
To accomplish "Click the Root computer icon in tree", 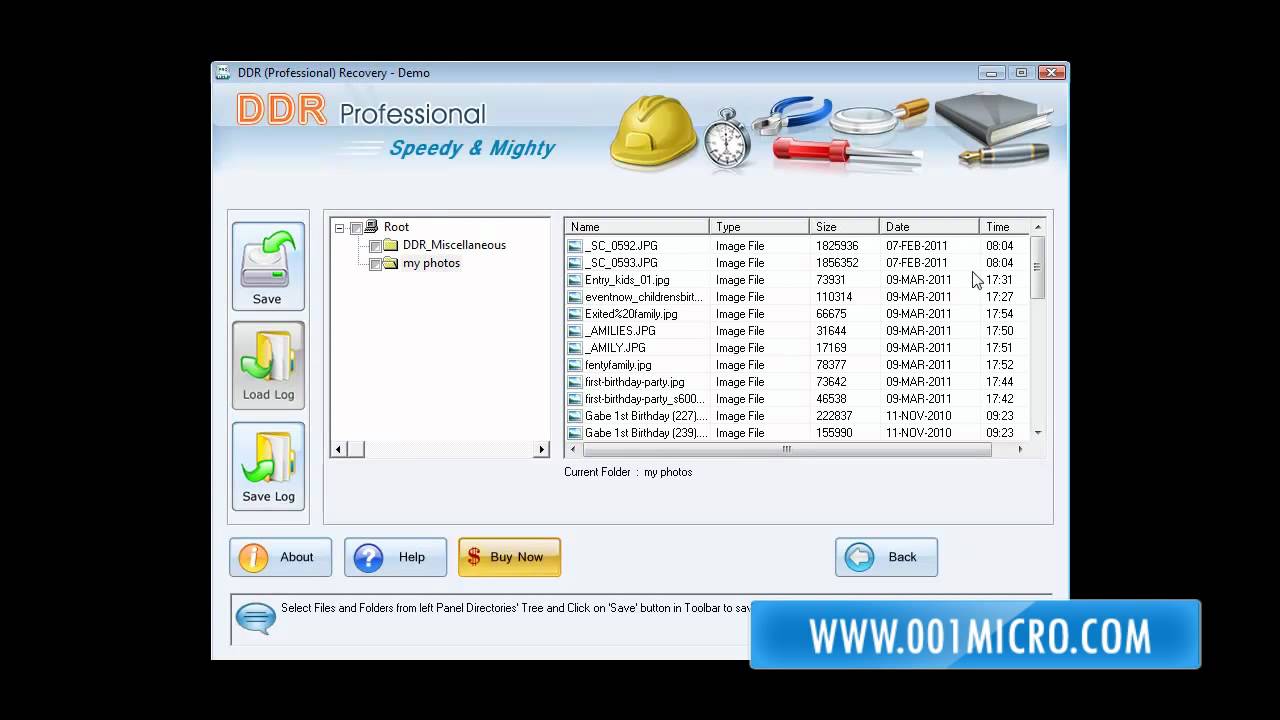I will 372,227.
